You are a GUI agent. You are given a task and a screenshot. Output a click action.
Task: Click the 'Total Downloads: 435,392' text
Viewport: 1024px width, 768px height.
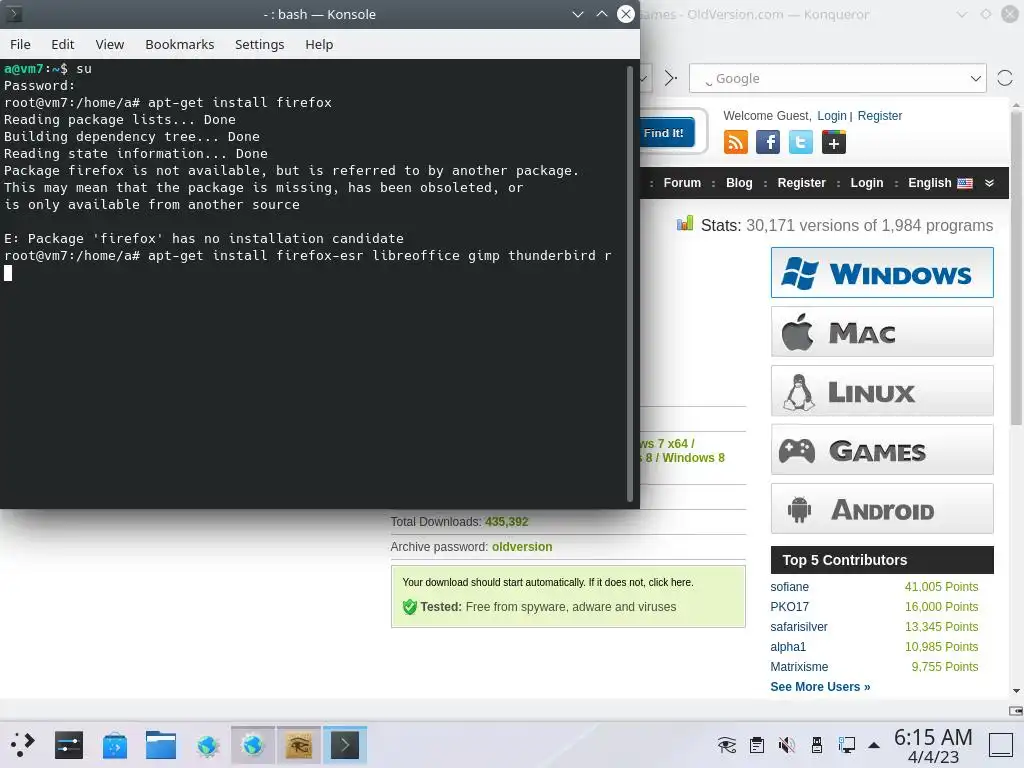[459, 522]
